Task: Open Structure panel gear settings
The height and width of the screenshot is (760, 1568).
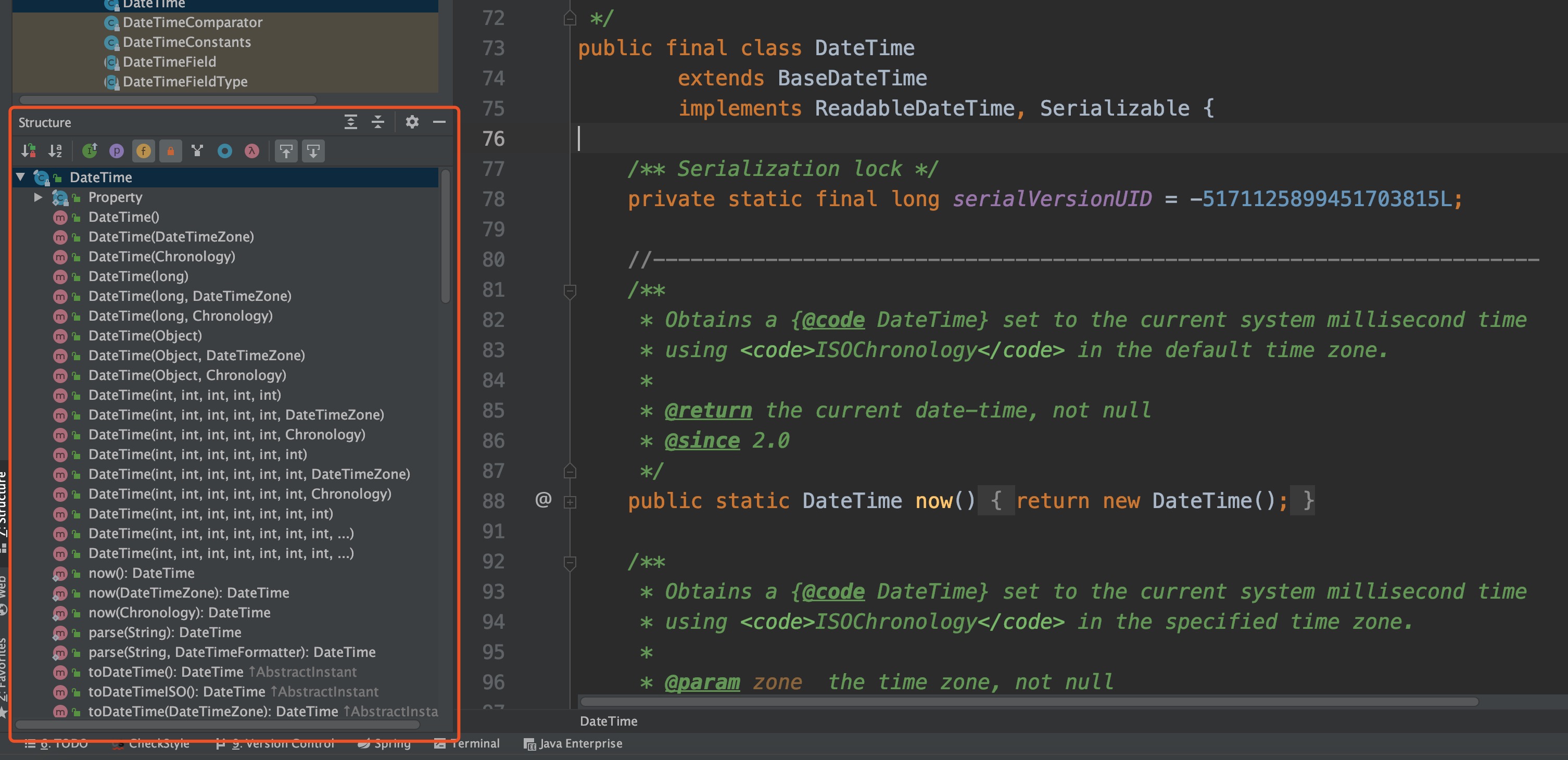Action: pyautogui.click(x=412, y=122)
